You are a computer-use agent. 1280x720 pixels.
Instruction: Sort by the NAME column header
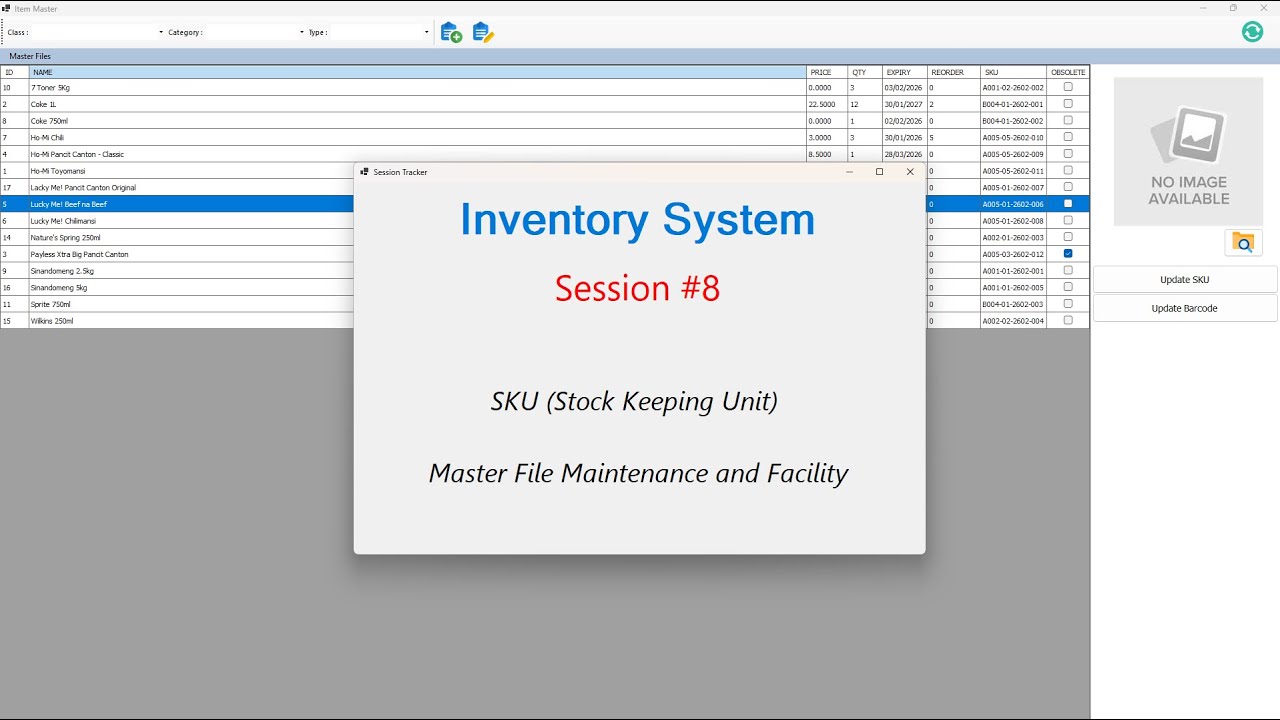[418, 72]
